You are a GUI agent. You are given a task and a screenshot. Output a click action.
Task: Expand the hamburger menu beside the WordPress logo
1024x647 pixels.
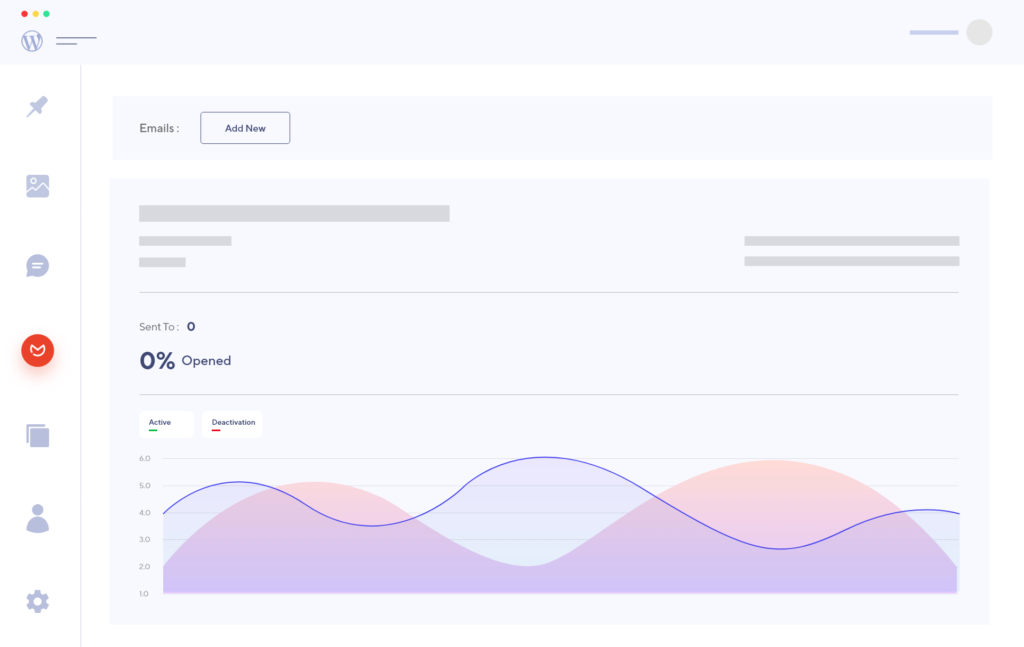click(76, 40)
